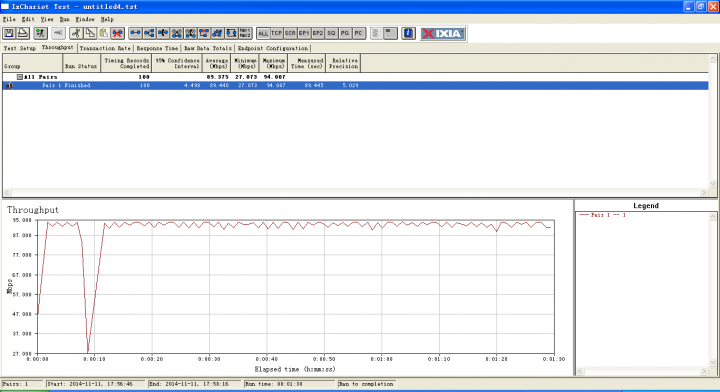The image size is (720, 392).
Task: Click the Print toolbar icon
Action: point(22,33)
